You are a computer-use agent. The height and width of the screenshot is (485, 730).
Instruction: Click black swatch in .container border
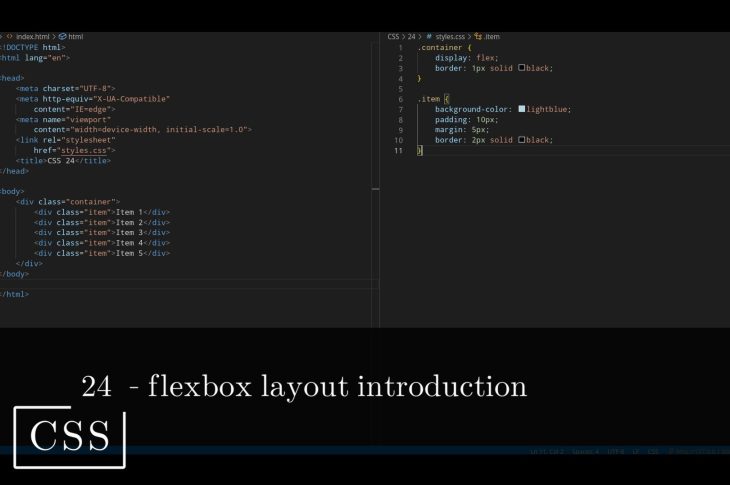pos(521,68)
